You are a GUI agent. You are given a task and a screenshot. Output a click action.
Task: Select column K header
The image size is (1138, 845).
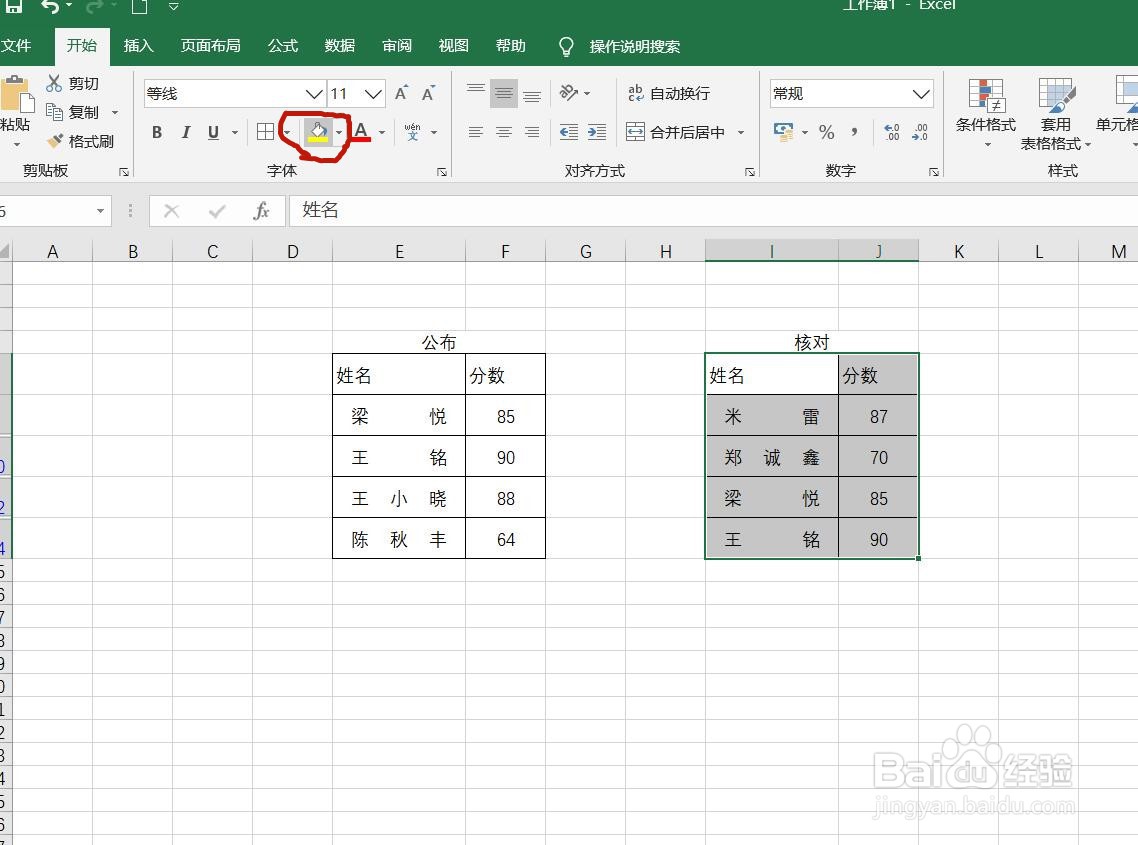tap(959, 251)
